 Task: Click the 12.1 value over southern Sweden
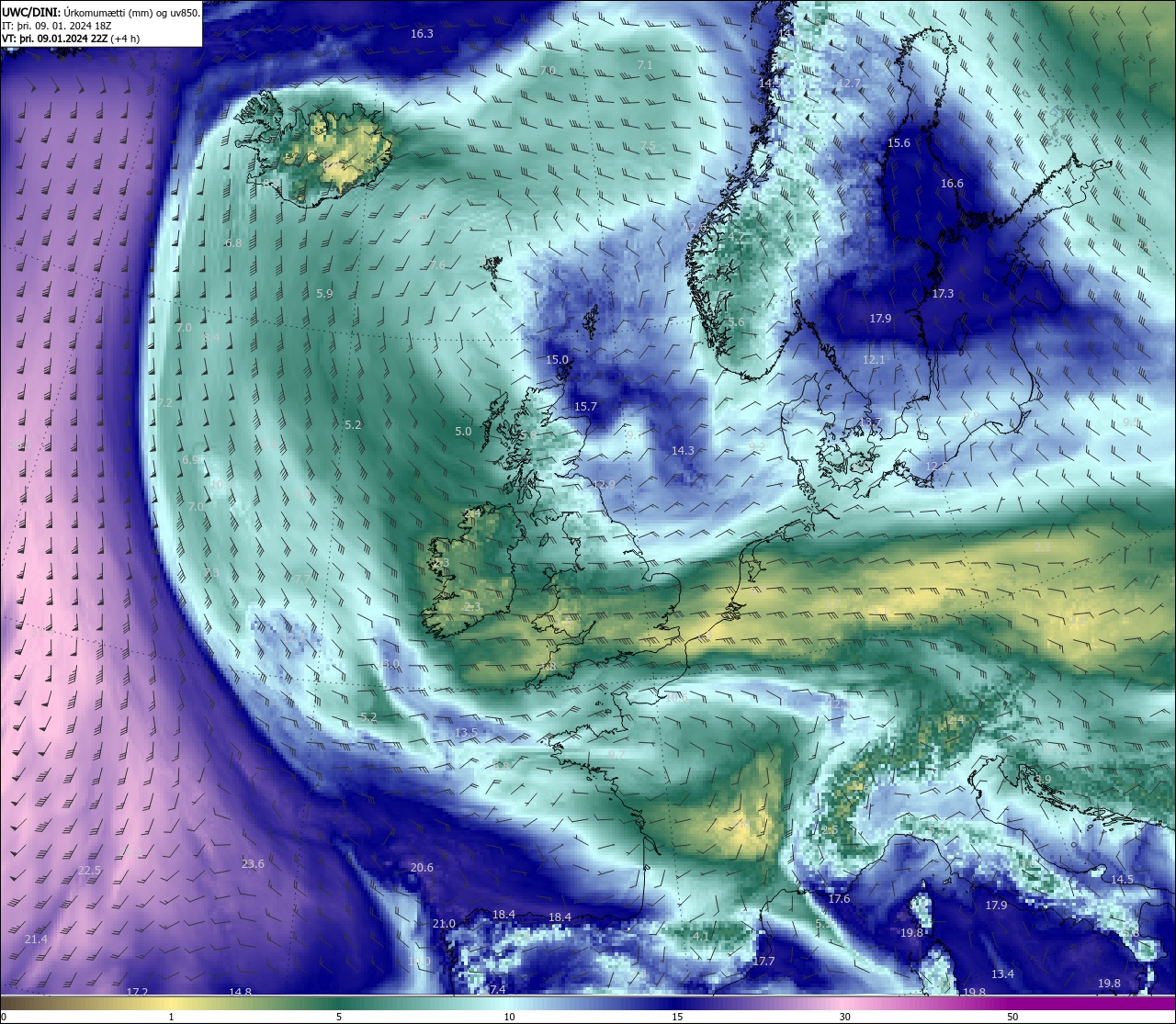pyautogui.click(x=874, y=359)
